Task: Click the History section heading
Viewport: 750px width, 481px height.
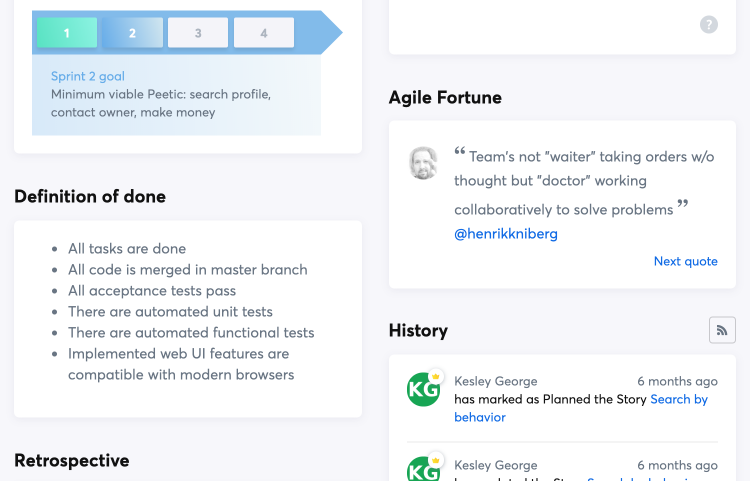Action: pyautogui.click(x=418, y=330)
